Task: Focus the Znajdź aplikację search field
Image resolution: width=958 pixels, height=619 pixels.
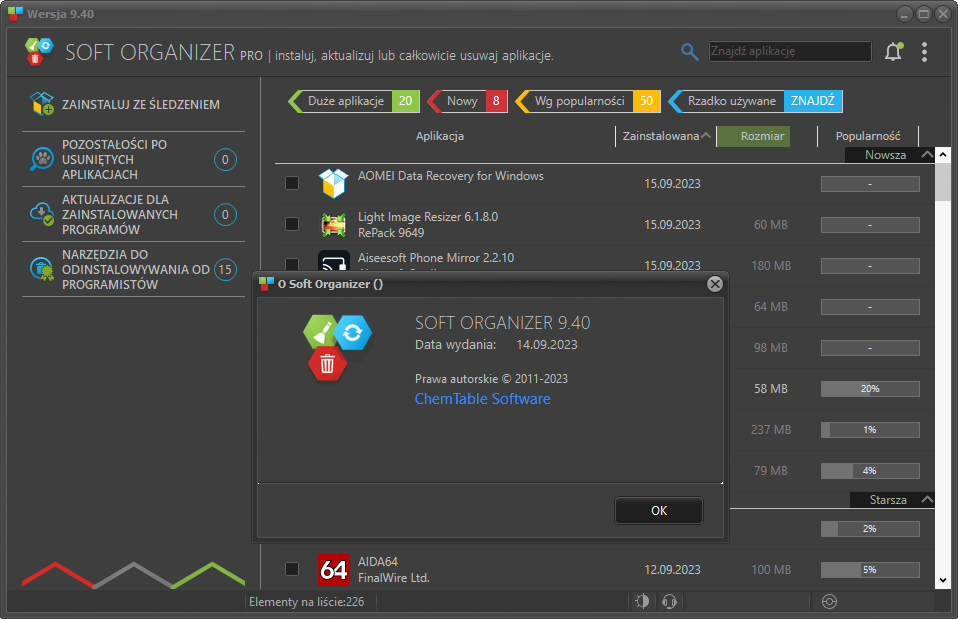Action: (x=790, y=51)
